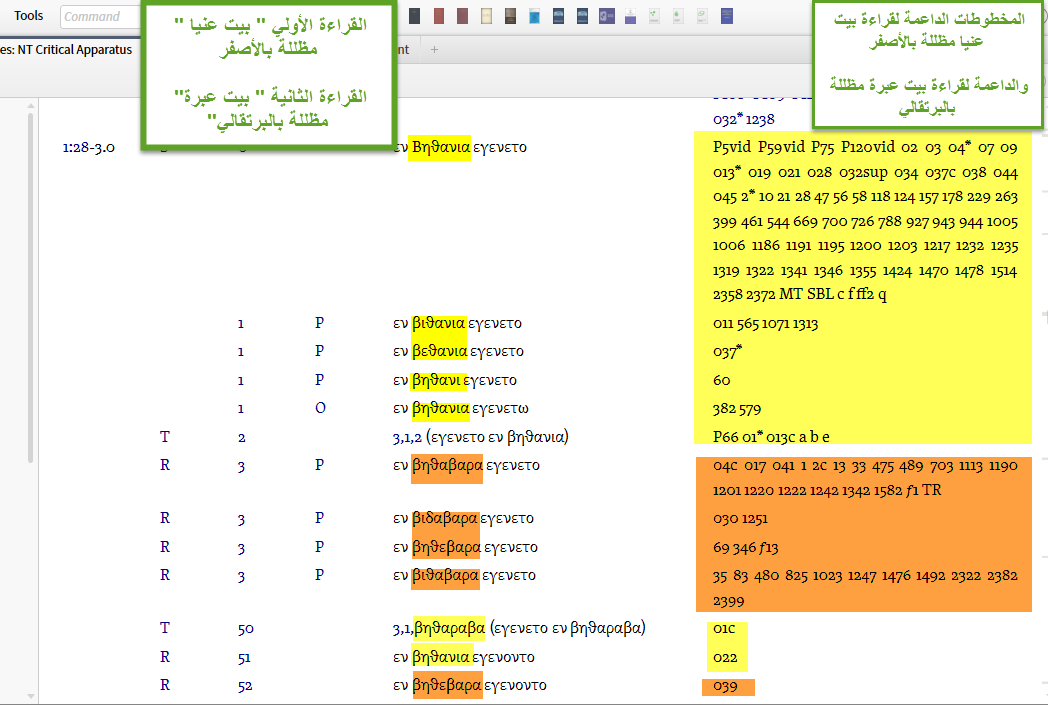
Task: Open the dark navy book in shortcuts bar
Action: 414,16
